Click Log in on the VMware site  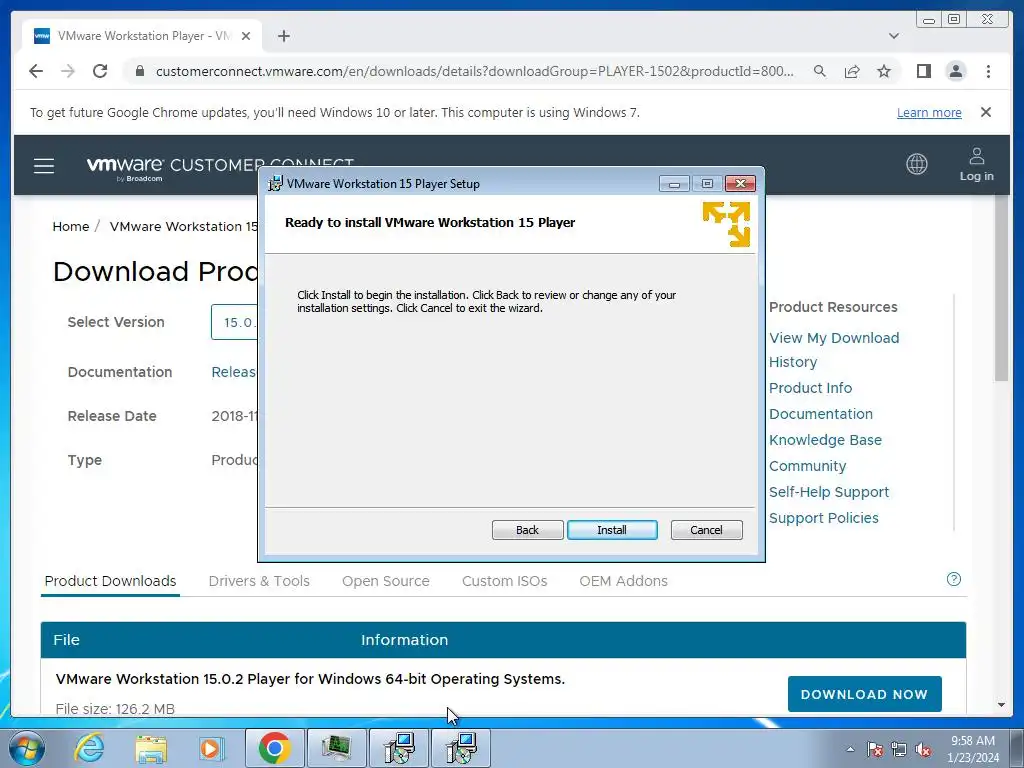[x=976, y=165]
